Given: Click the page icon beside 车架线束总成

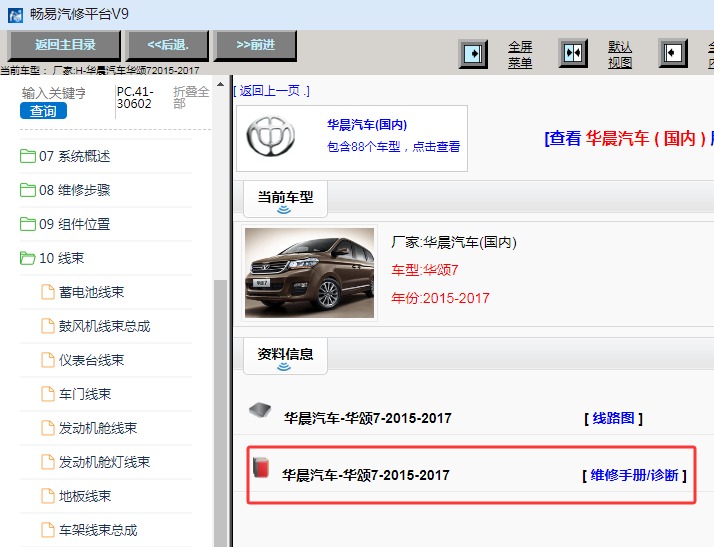Looking at the screenshot, I should pos(48,530).
